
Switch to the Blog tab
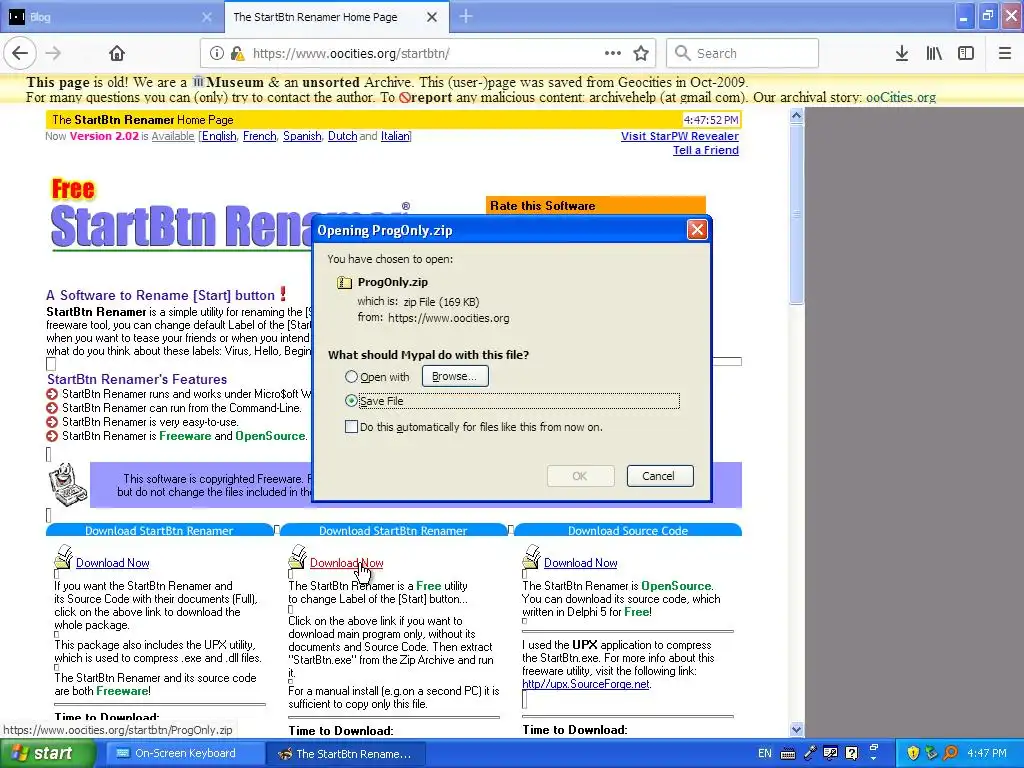[112, 17]
